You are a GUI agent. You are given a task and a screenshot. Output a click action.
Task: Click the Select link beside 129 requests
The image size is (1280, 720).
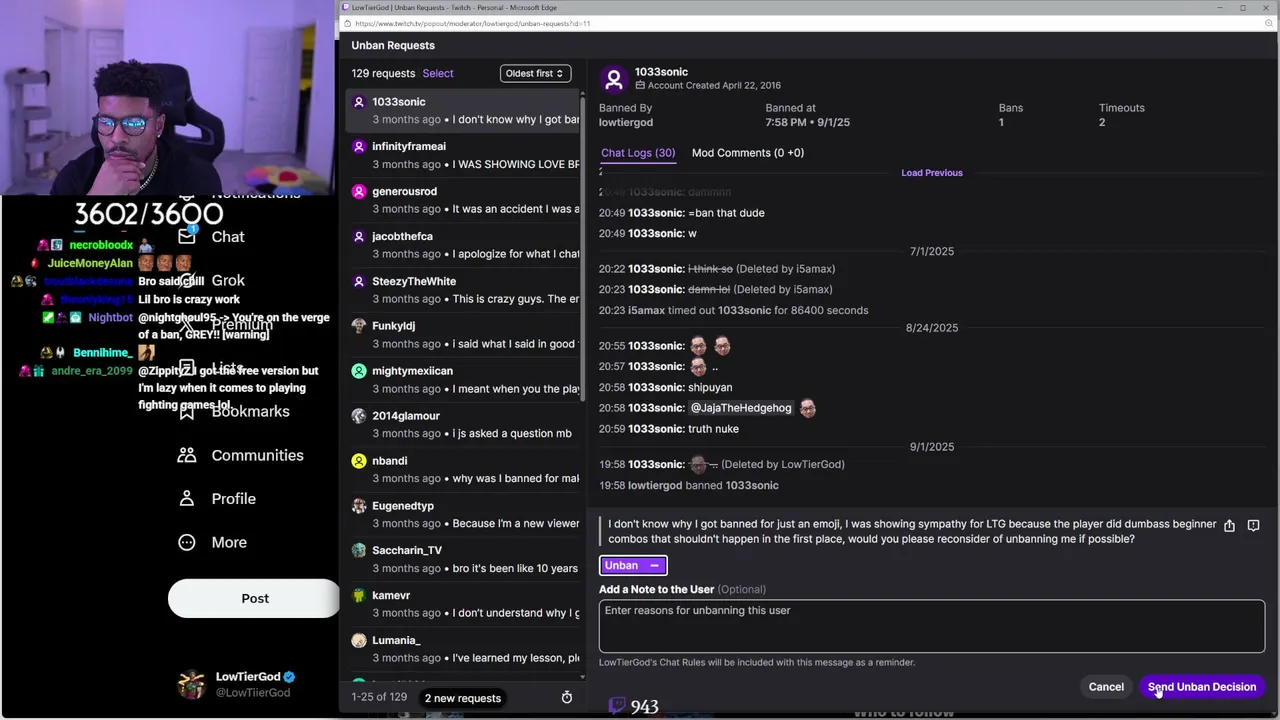pyautogui.click(x=438, y=73)
